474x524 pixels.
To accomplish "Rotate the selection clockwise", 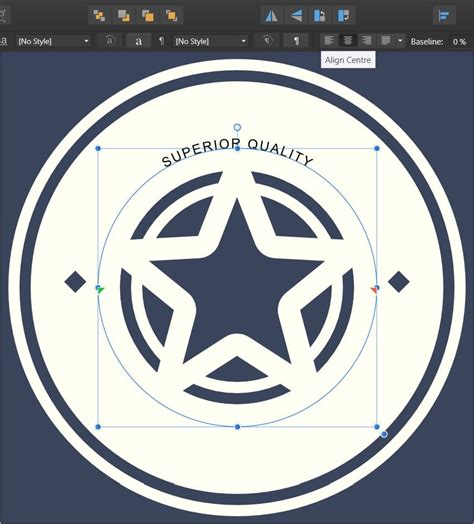I will (344, 16).
